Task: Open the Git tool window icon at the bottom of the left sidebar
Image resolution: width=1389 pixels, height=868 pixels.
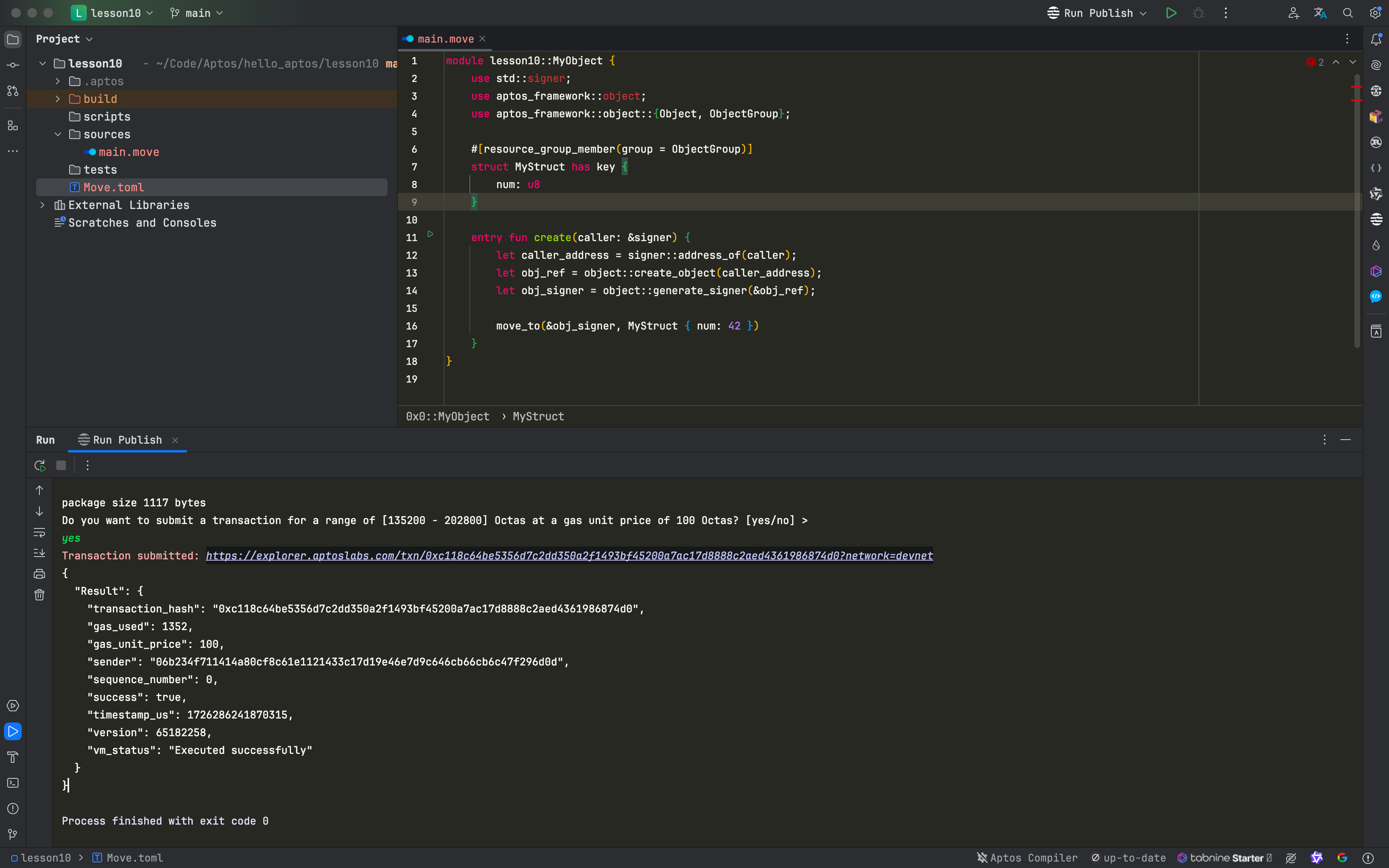Action: (12, 834)
